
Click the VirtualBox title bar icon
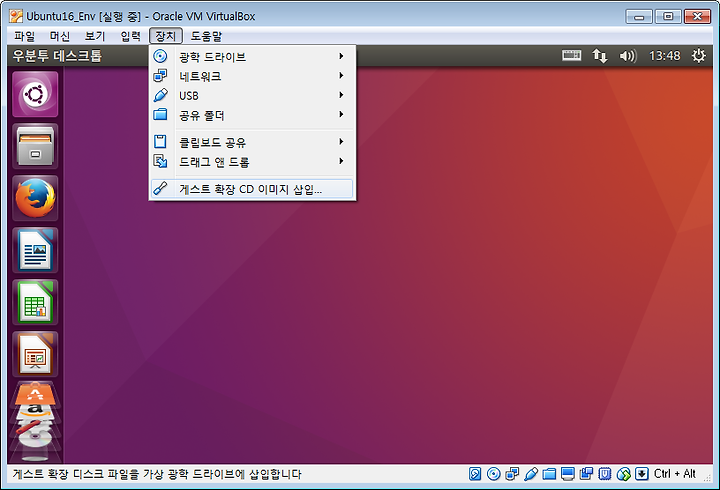click(x=16, y=16)
